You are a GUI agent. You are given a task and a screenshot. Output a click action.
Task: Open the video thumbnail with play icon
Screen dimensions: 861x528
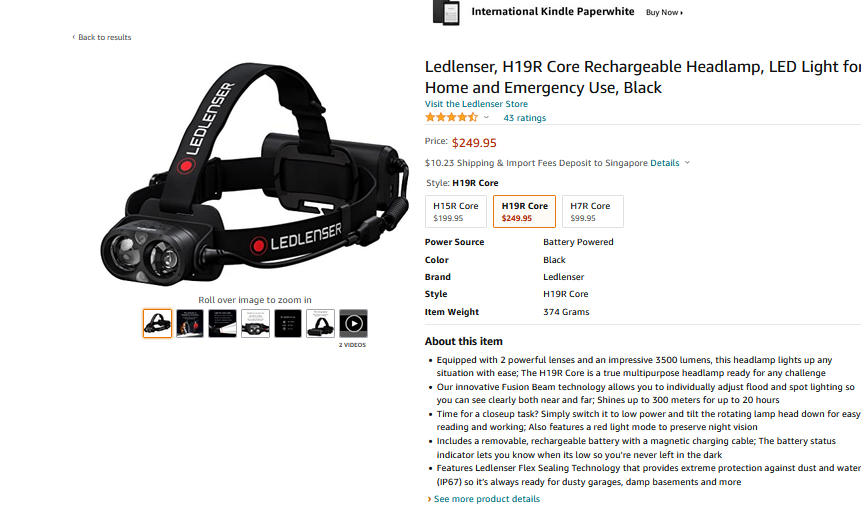(353, 323)
